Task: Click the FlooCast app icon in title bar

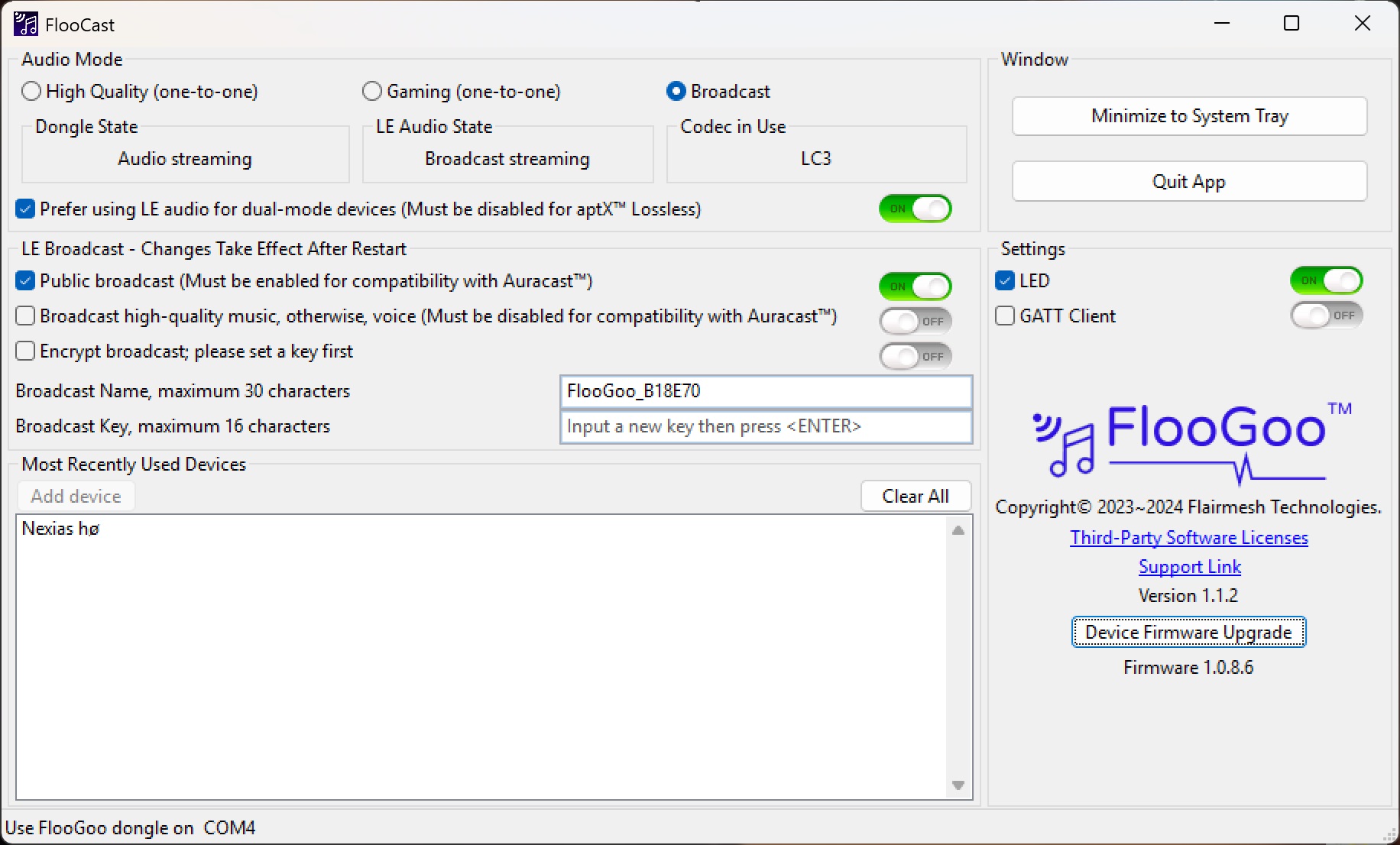Action: pyautogui.click(x=25, y=24)
